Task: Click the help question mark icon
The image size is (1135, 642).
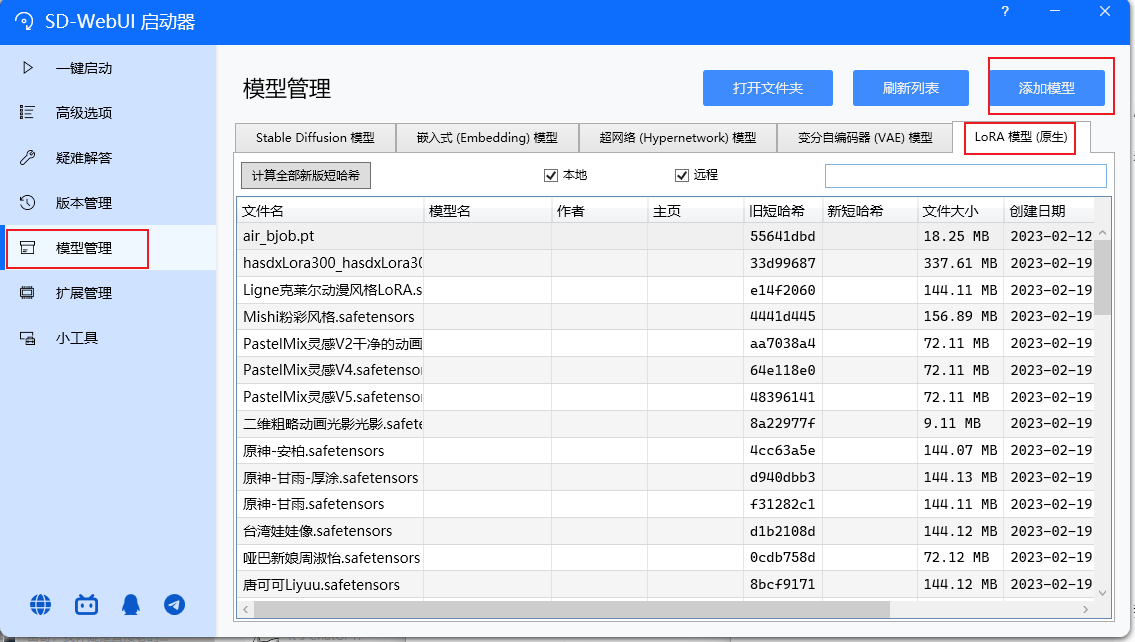Action: pos(1005,12)
